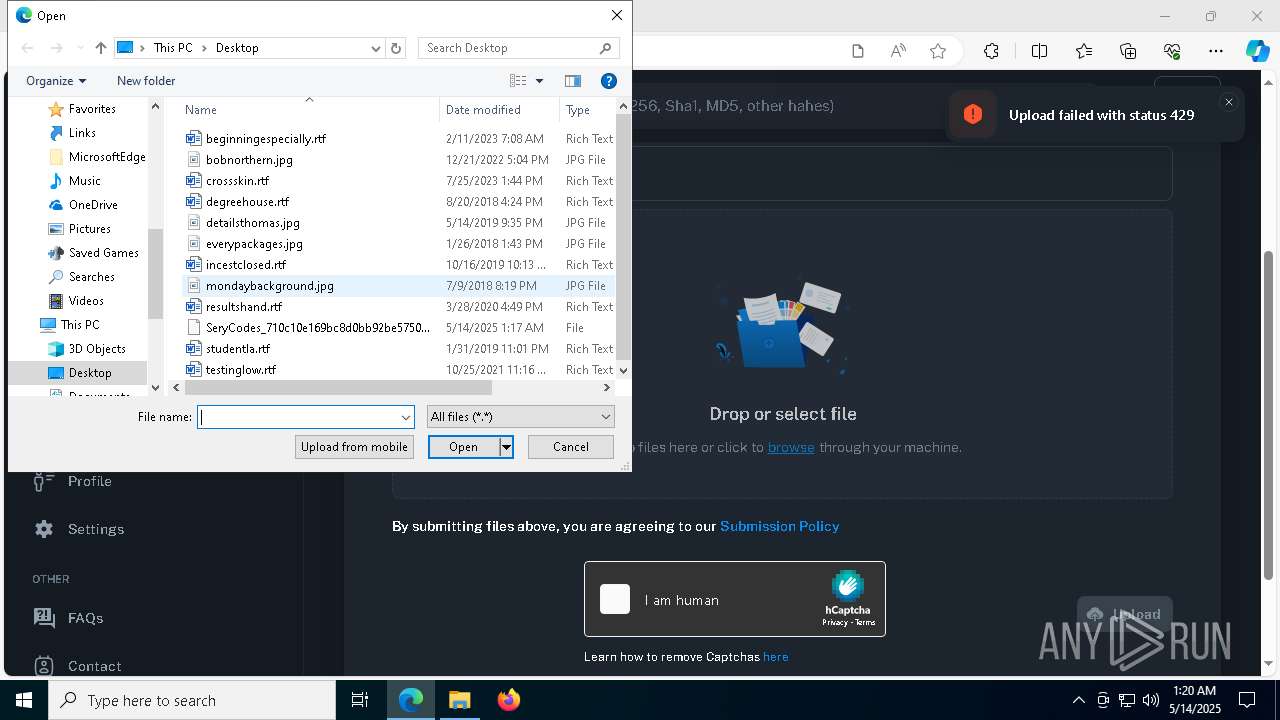
Task: Click the Up to parent folder arrow
Action: point(100,48)
